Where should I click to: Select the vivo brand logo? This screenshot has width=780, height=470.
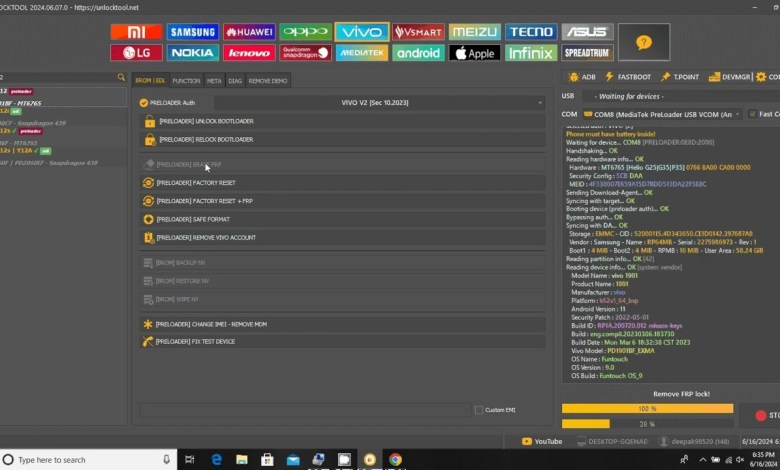click(x=362, y=32)
